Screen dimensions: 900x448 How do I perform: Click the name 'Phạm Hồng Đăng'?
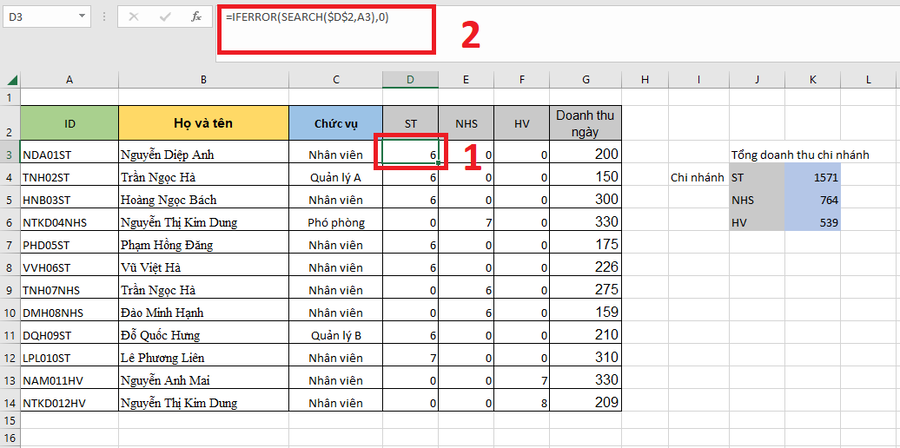pyautogui.click(x=167, y=245)
